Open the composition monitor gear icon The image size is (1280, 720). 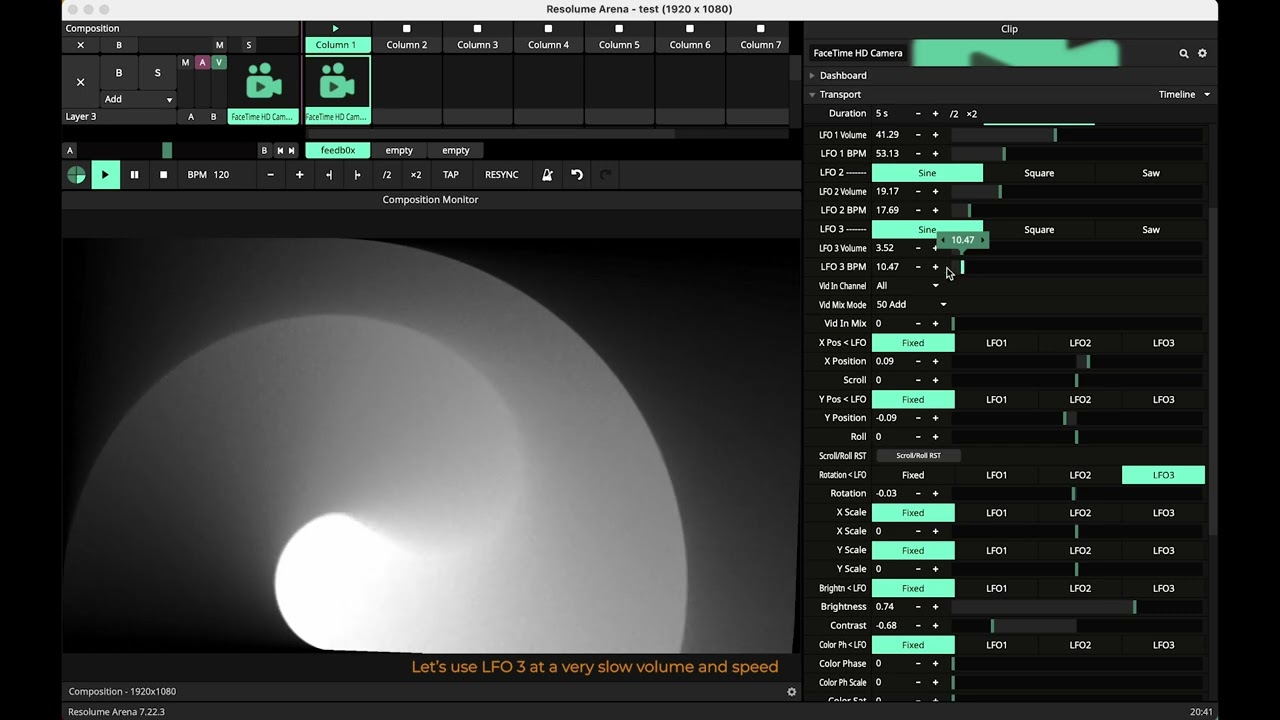791,691
